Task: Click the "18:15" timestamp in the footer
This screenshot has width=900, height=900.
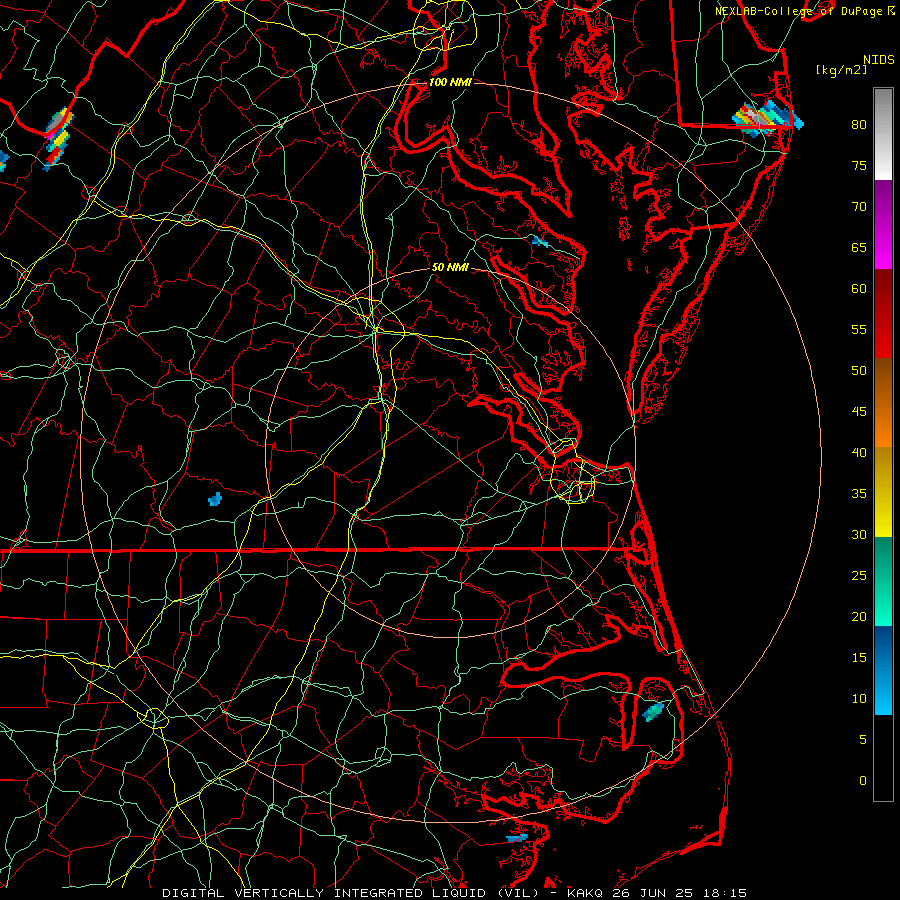Action: click(724, 893)
